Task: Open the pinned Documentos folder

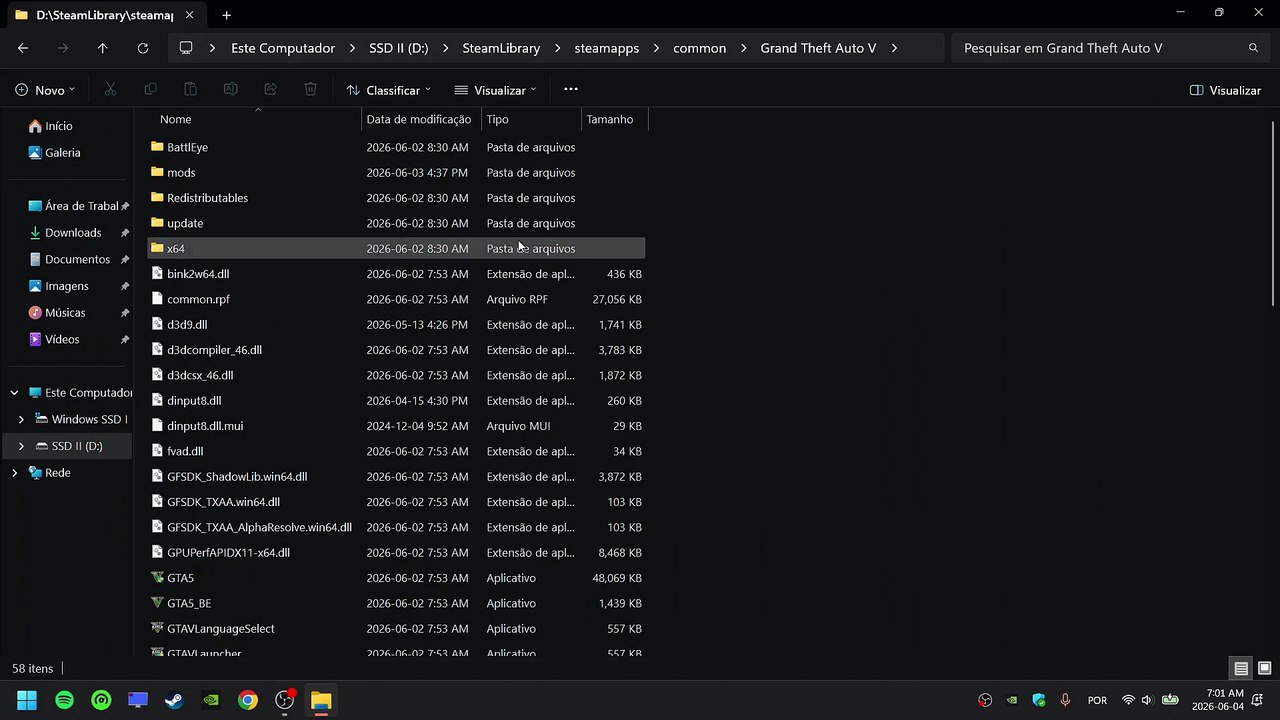Action: (77, 260)
